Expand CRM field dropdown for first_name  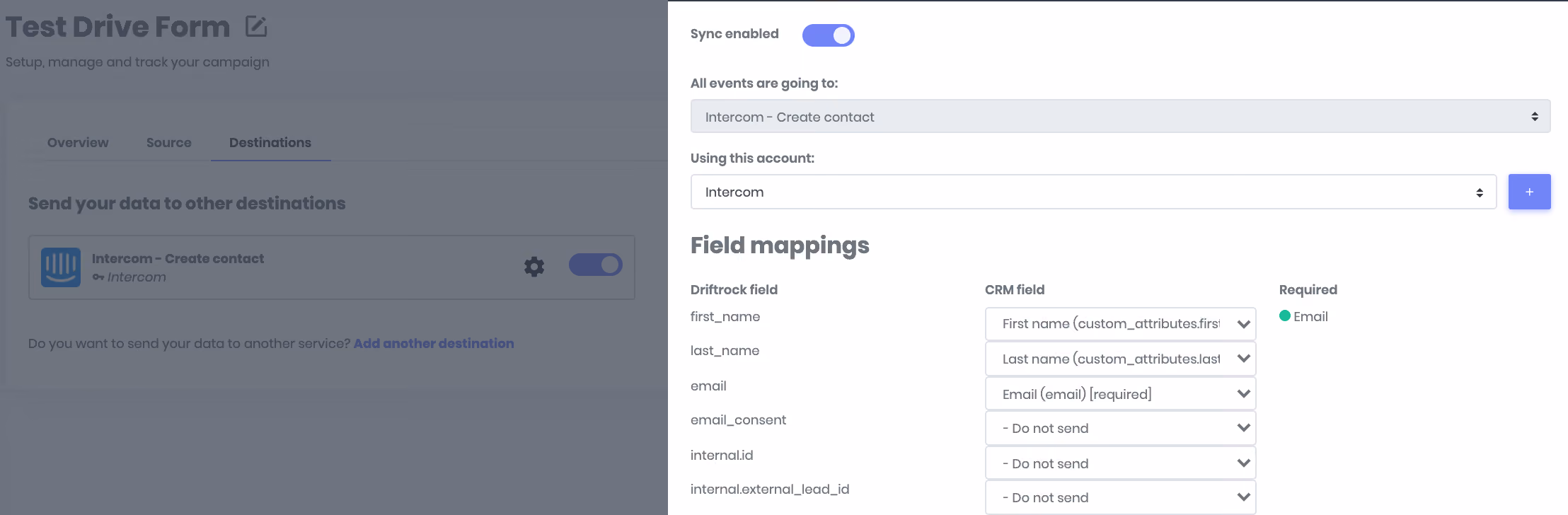point(1120,323)
